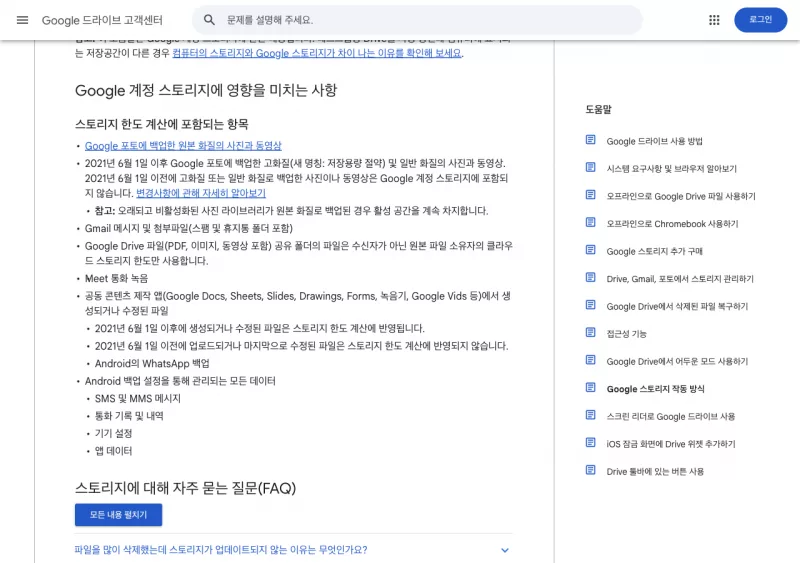Screen dimensions: 800x563
Task: Select the current Google 스토리지 작동 방식 article
Action: click(656, 389)
